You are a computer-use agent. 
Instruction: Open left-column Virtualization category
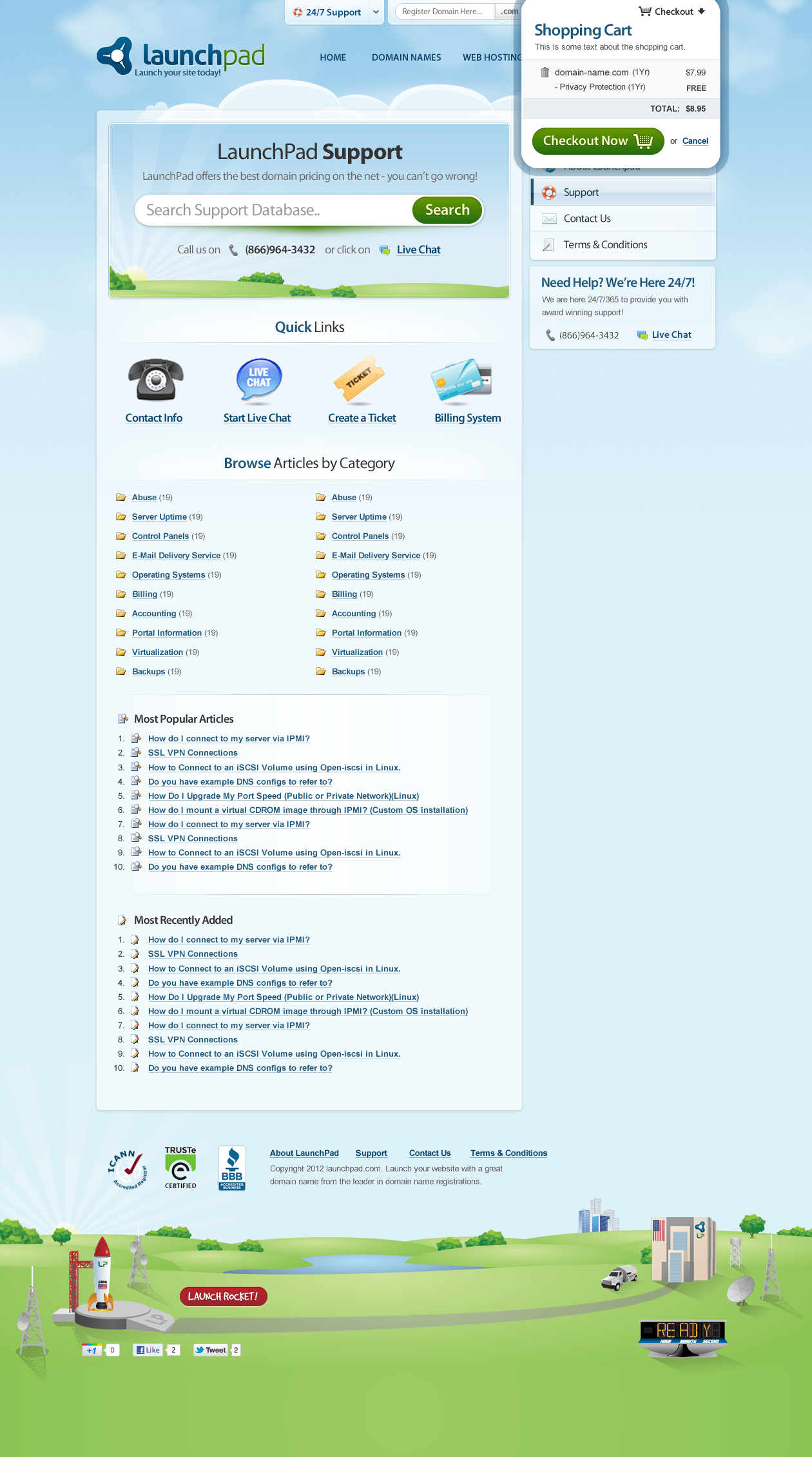click(x=157, y=652)
